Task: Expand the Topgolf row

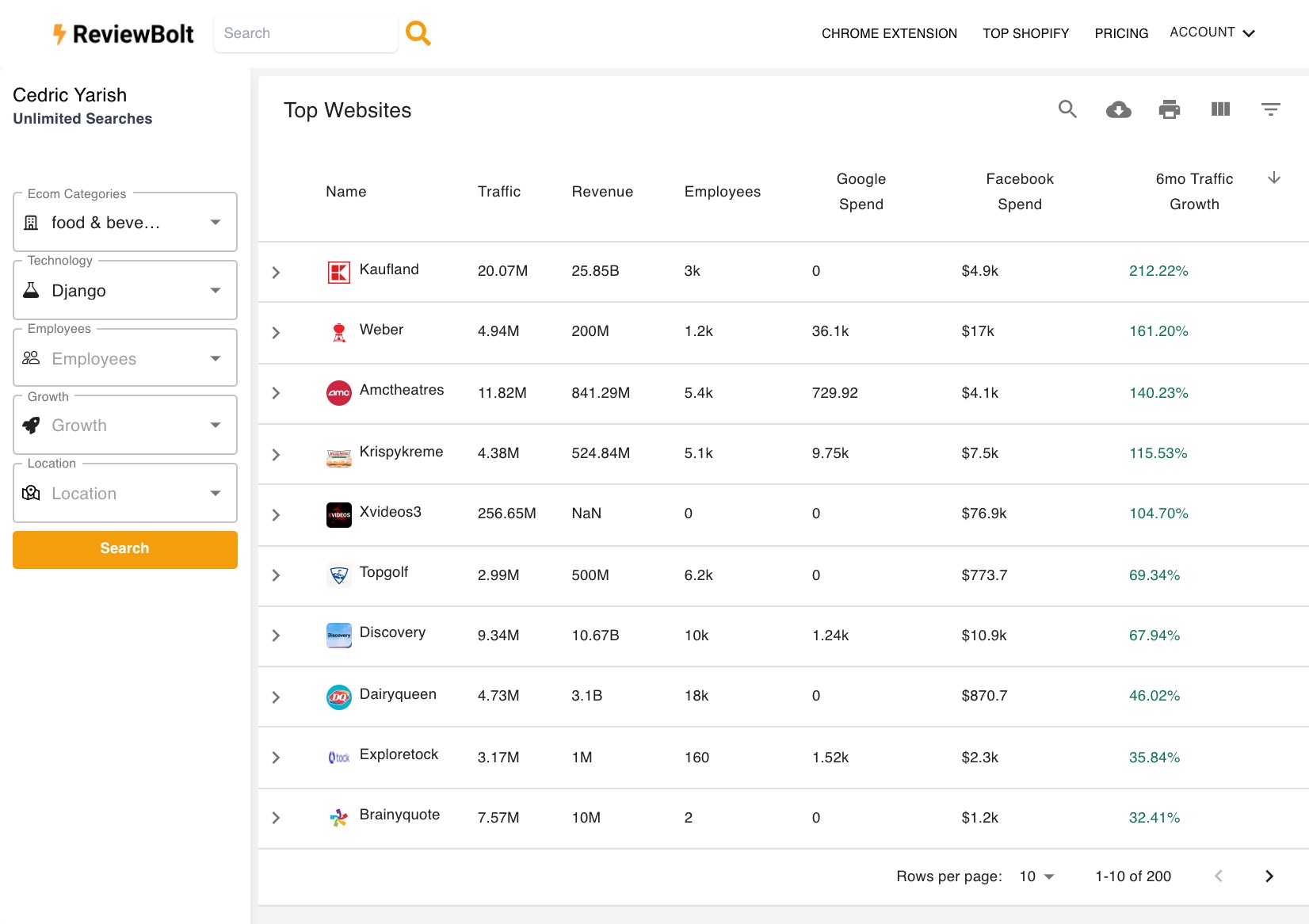Action: pyautogui.click(x=276, y=575)
